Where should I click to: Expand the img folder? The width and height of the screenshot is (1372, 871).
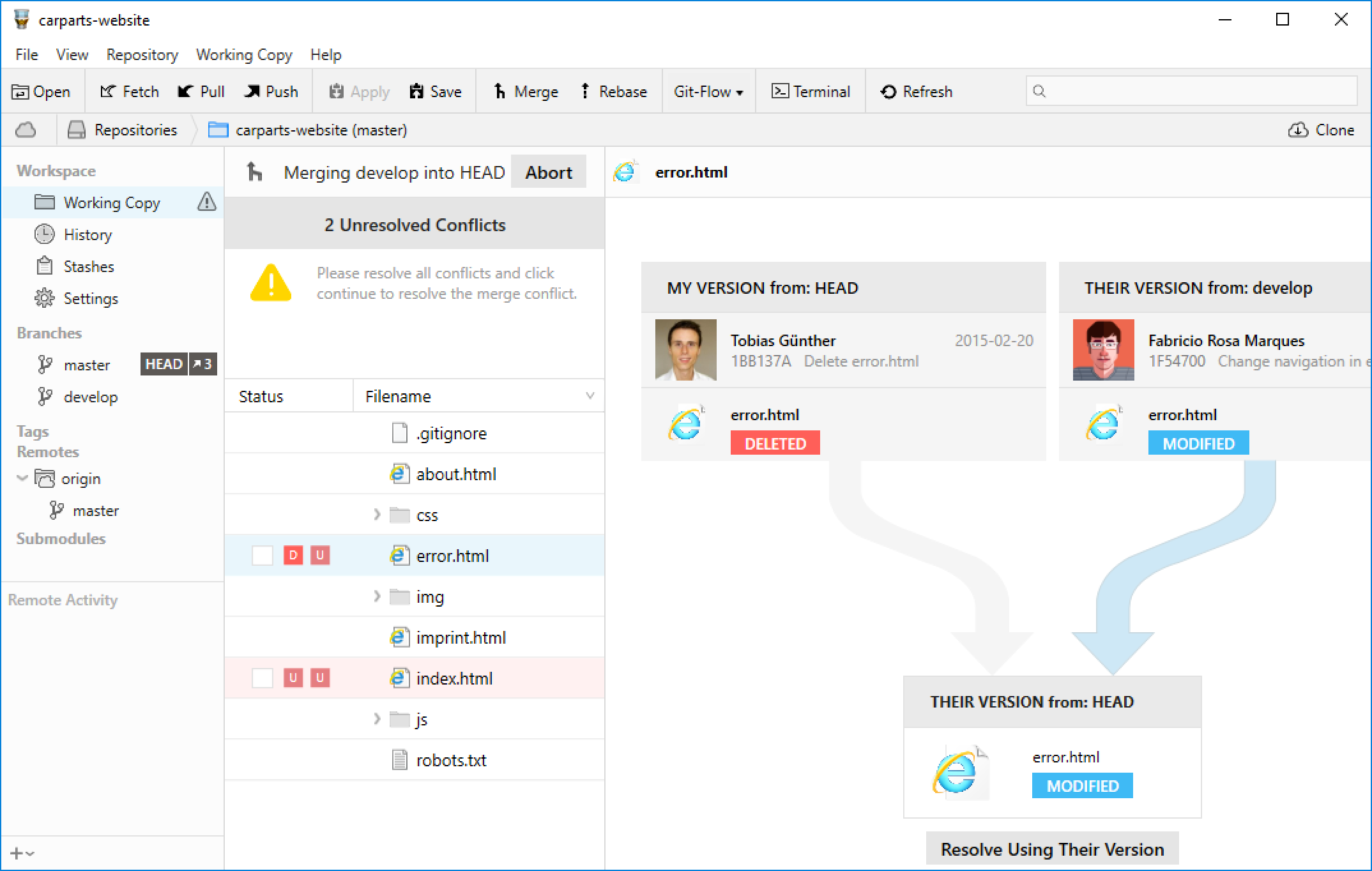pyautogui.click(x=377, y=596)
